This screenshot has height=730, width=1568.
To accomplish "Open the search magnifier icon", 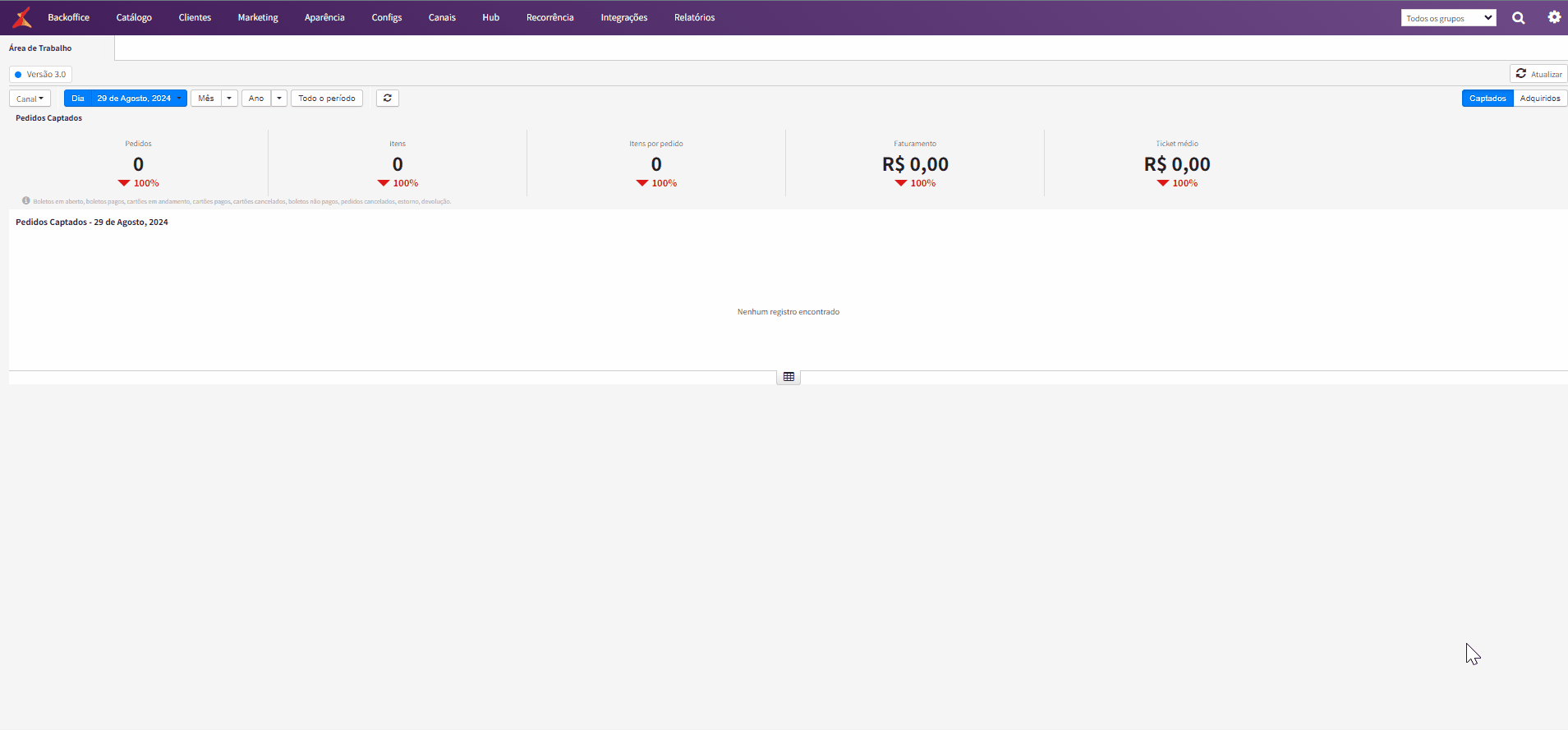I will click(x=1519, y=18).
